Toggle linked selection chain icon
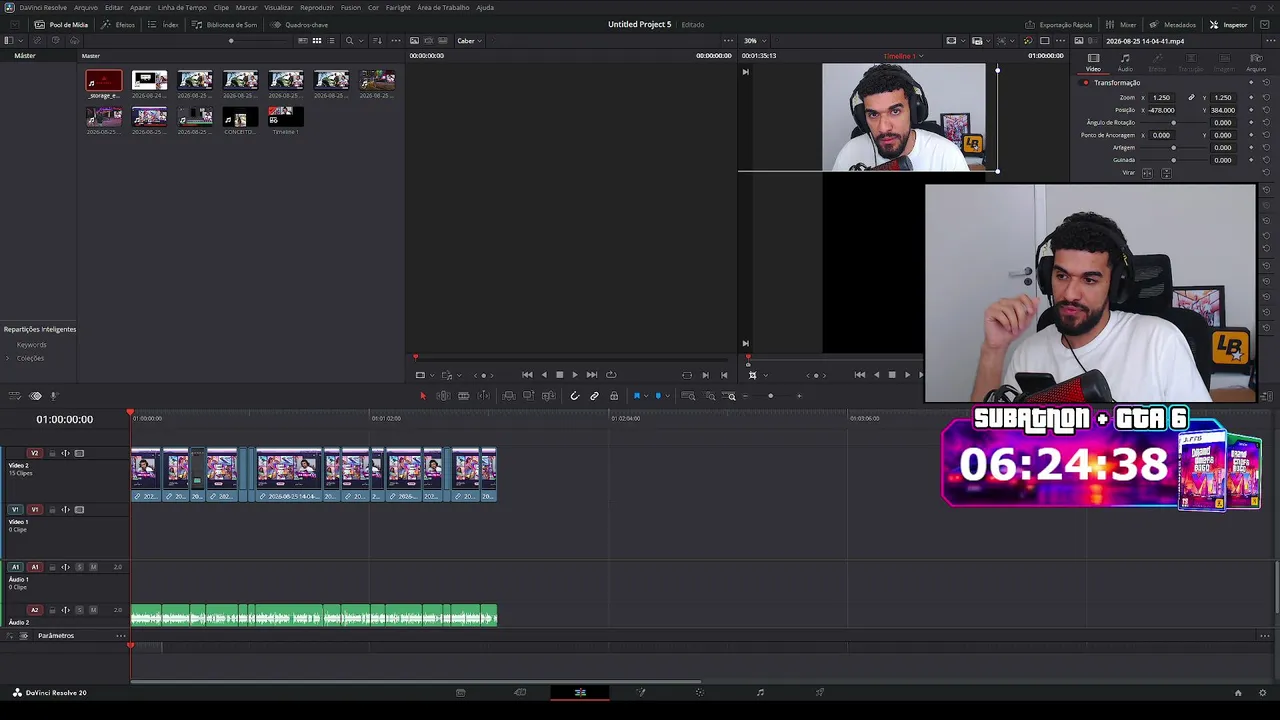Viewport: 1280px width, 720px height. 594,396
